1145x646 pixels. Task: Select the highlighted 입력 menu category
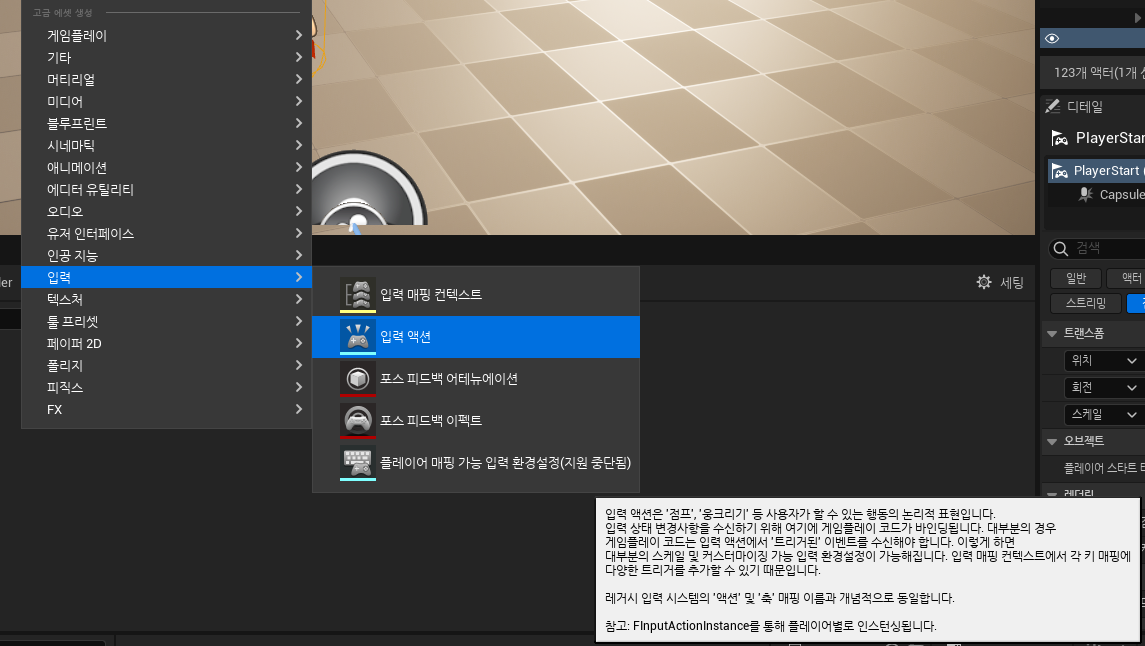(166, 277)
